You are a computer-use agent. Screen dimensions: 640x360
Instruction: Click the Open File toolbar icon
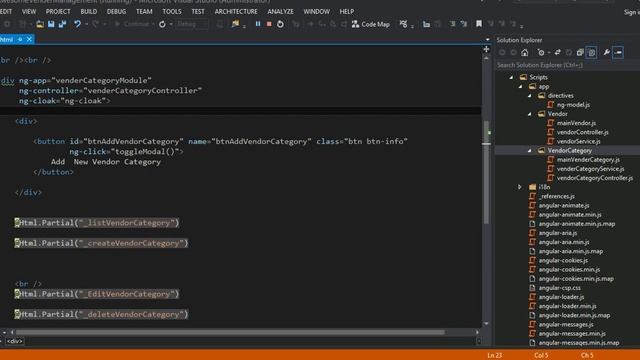40,24
